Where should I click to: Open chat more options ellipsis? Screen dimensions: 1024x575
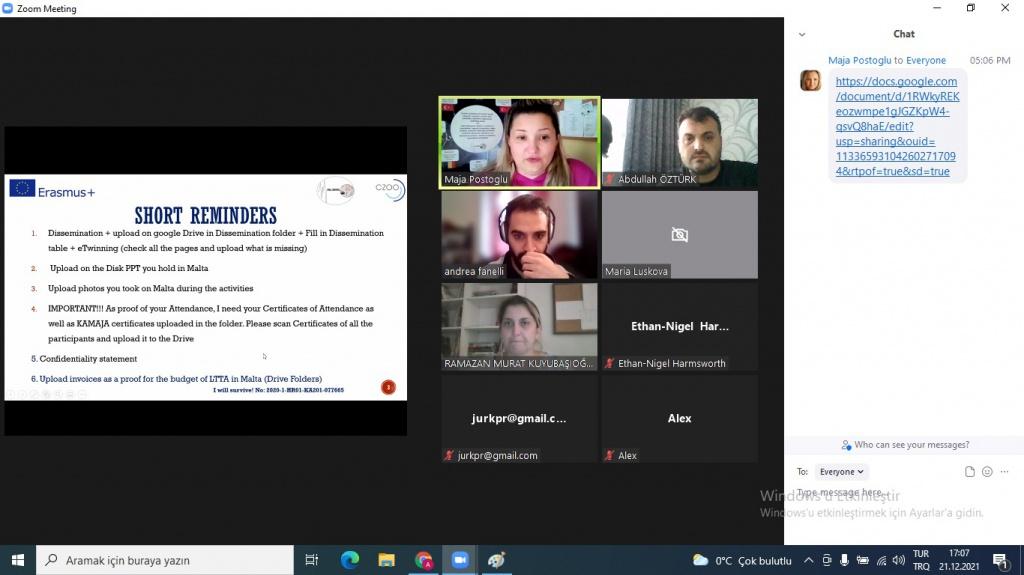click(x=1004, y=472)
